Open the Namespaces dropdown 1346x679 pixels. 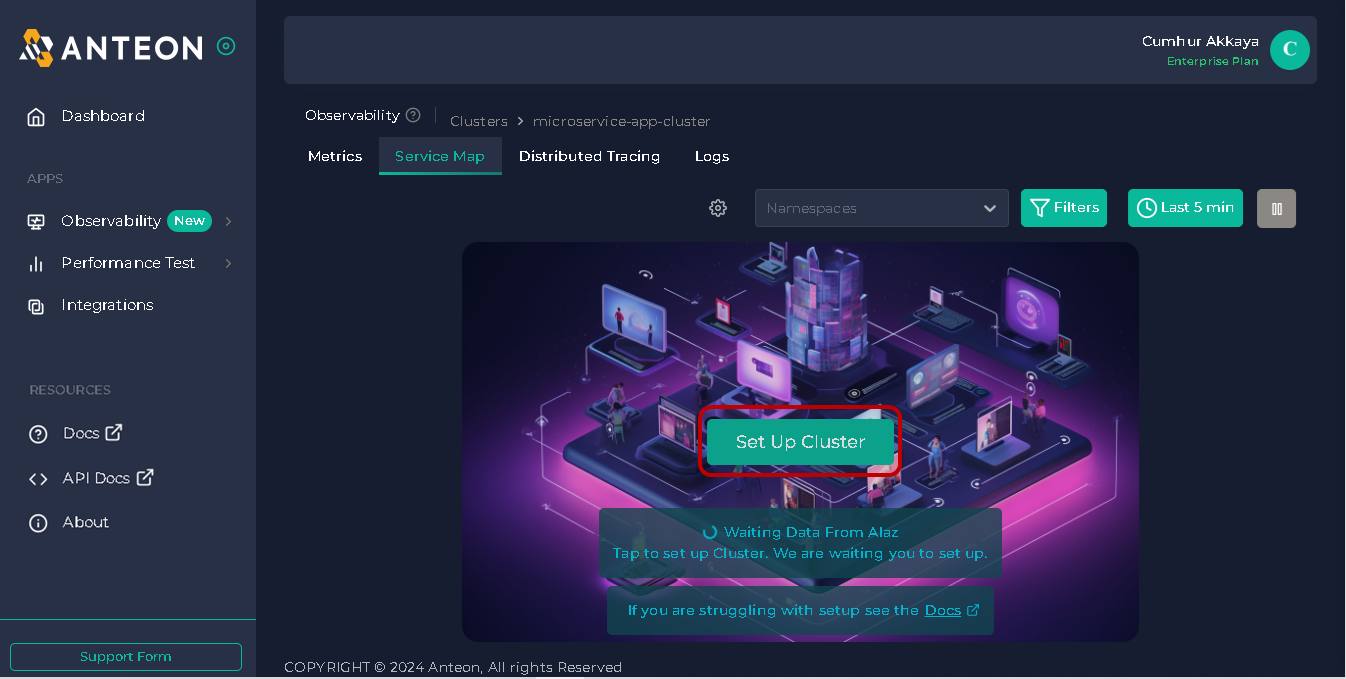pos(881,208)
